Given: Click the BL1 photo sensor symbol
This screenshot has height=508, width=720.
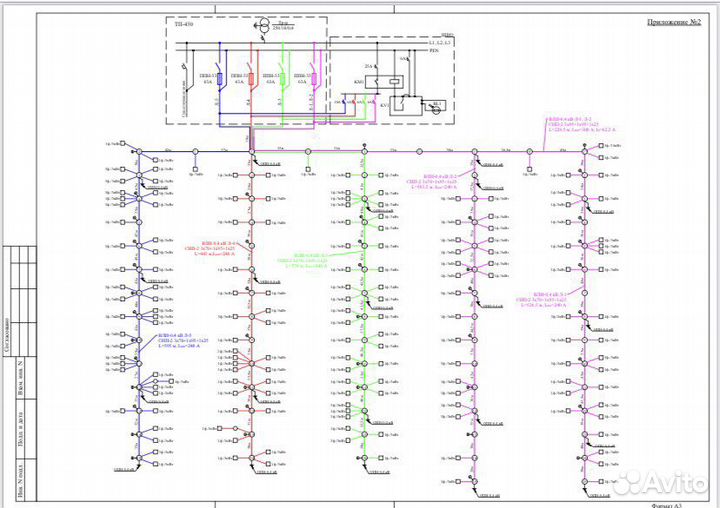Looking at the screenshot, I should tap(435, 104).
